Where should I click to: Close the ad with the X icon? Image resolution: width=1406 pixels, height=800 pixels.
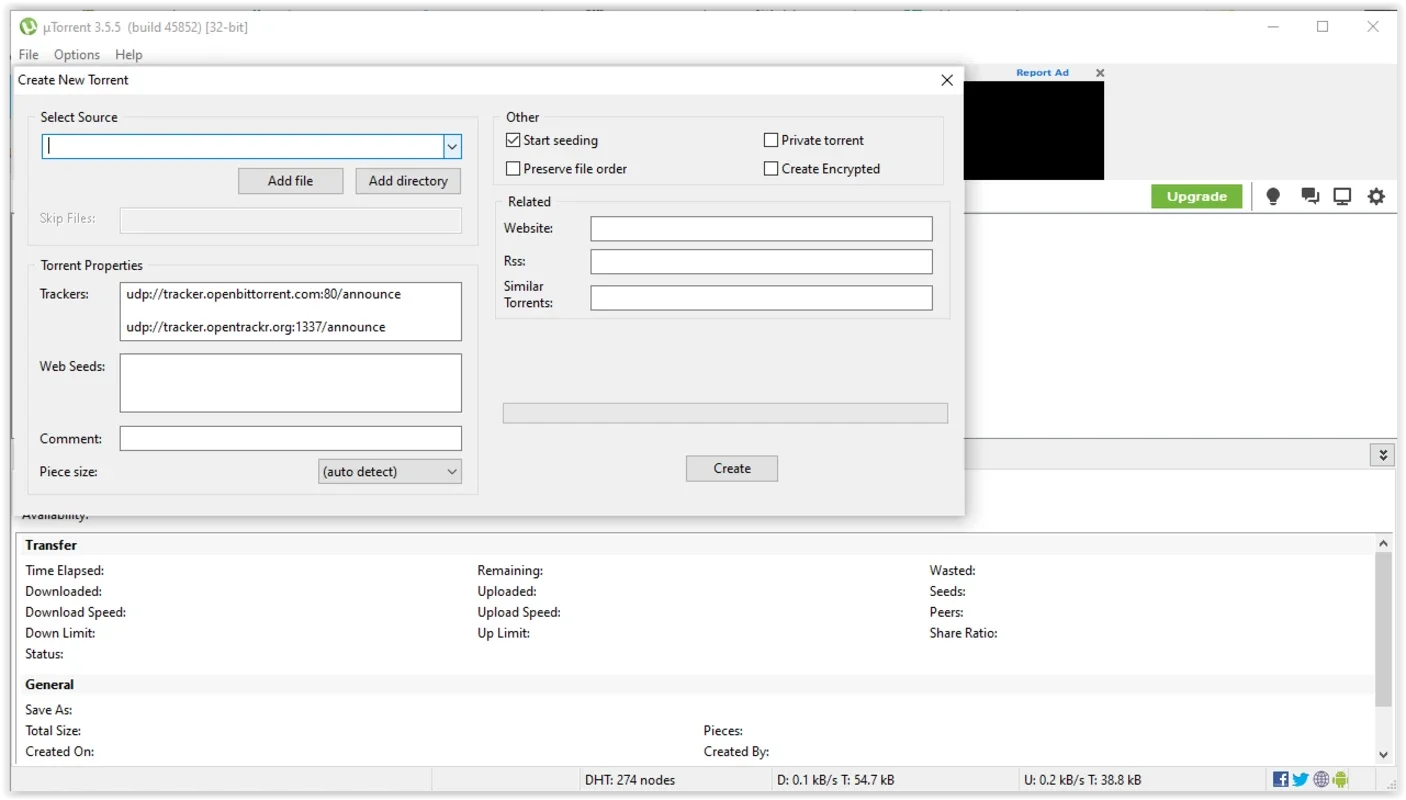point(1100,73)
